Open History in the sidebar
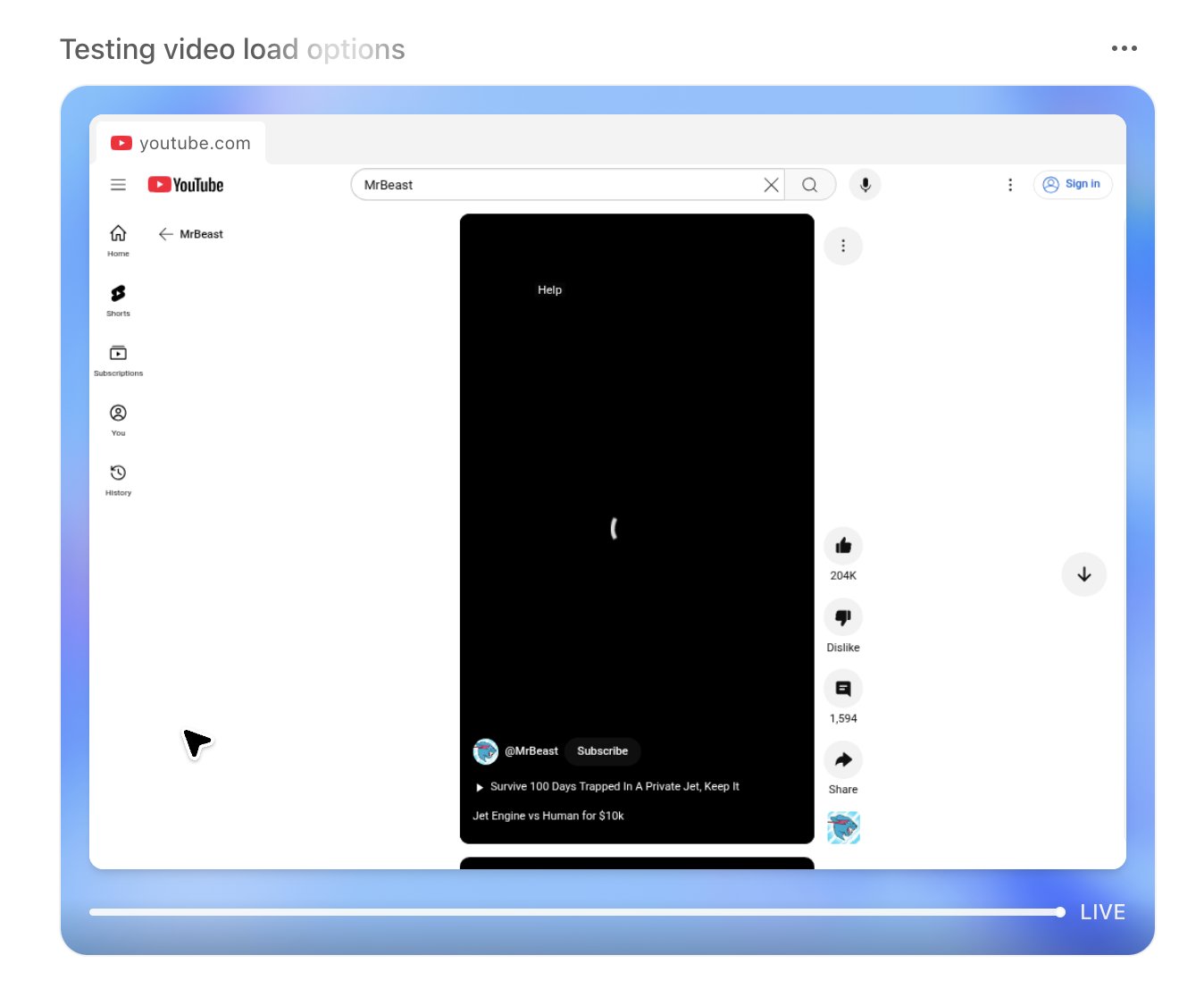Screen dimensions: 1204x997 coord(118,480)
